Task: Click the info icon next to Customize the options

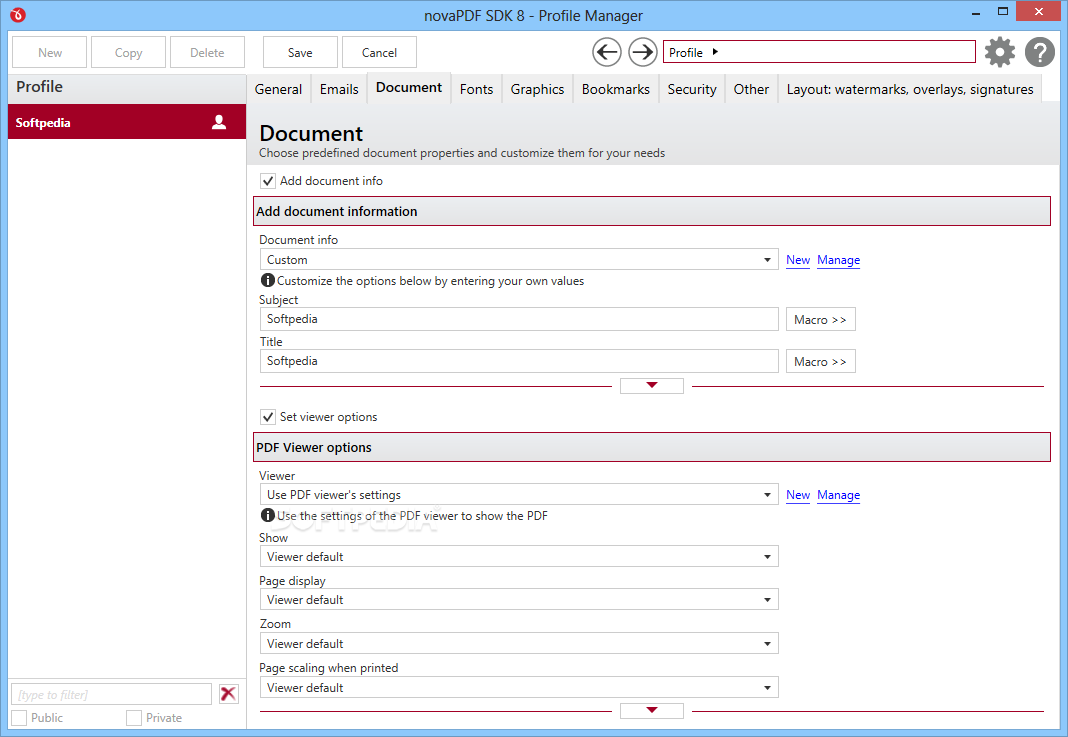Action: pyautogui.click(x=268, y=281)
